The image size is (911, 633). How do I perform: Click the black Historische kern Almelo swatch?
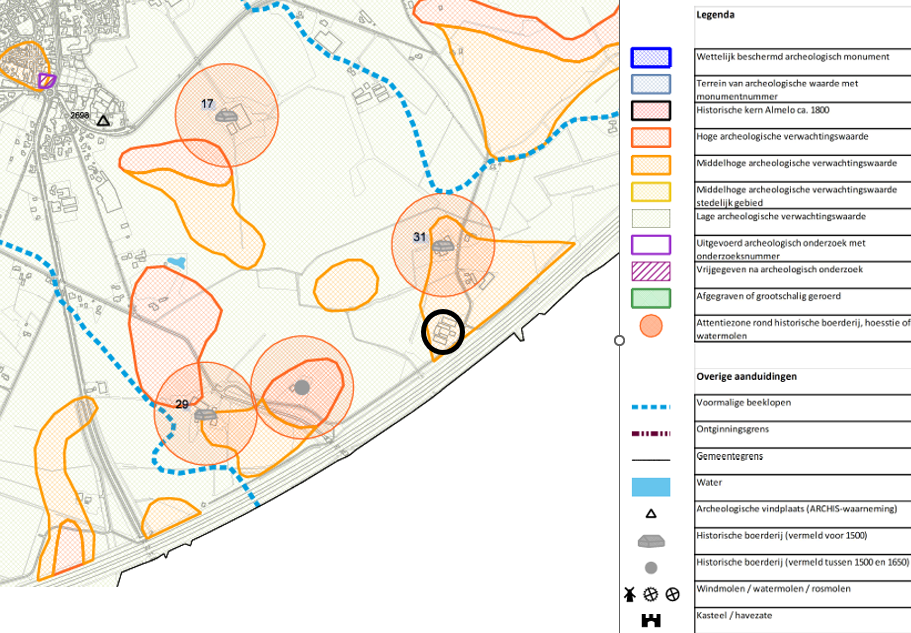(651, 111)
